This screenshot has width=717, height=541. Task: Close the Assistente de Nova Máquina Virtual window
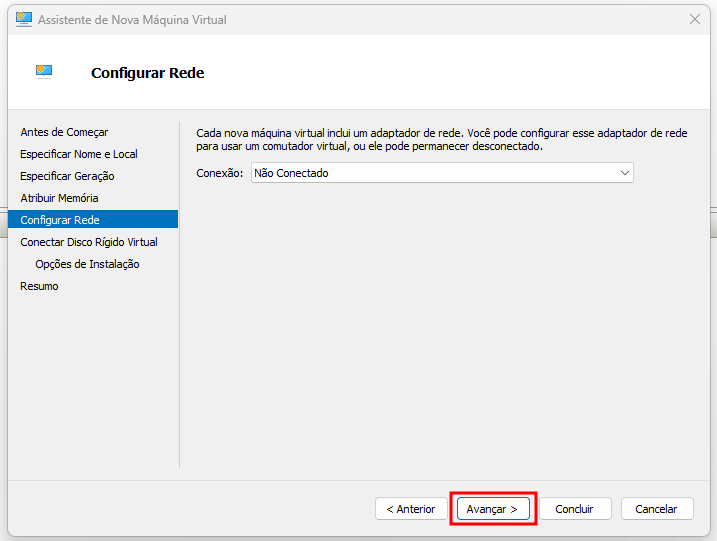695,19
